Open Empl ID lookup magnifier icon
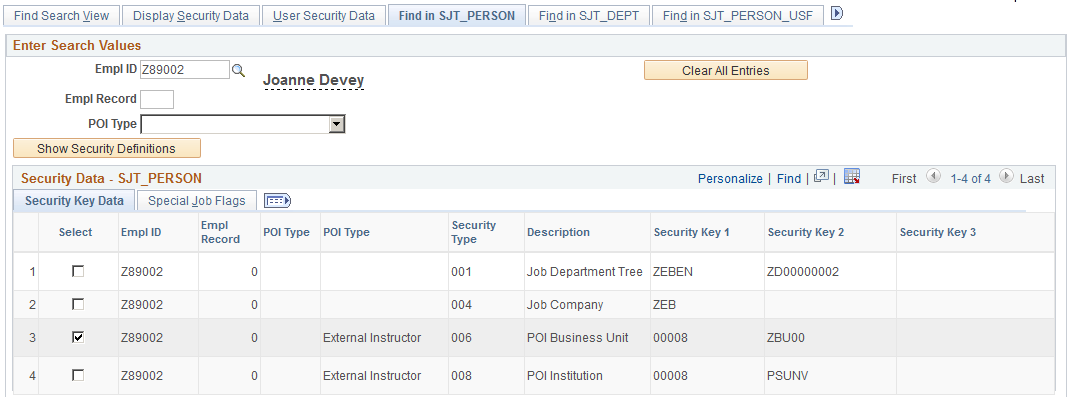 (237, 70)
